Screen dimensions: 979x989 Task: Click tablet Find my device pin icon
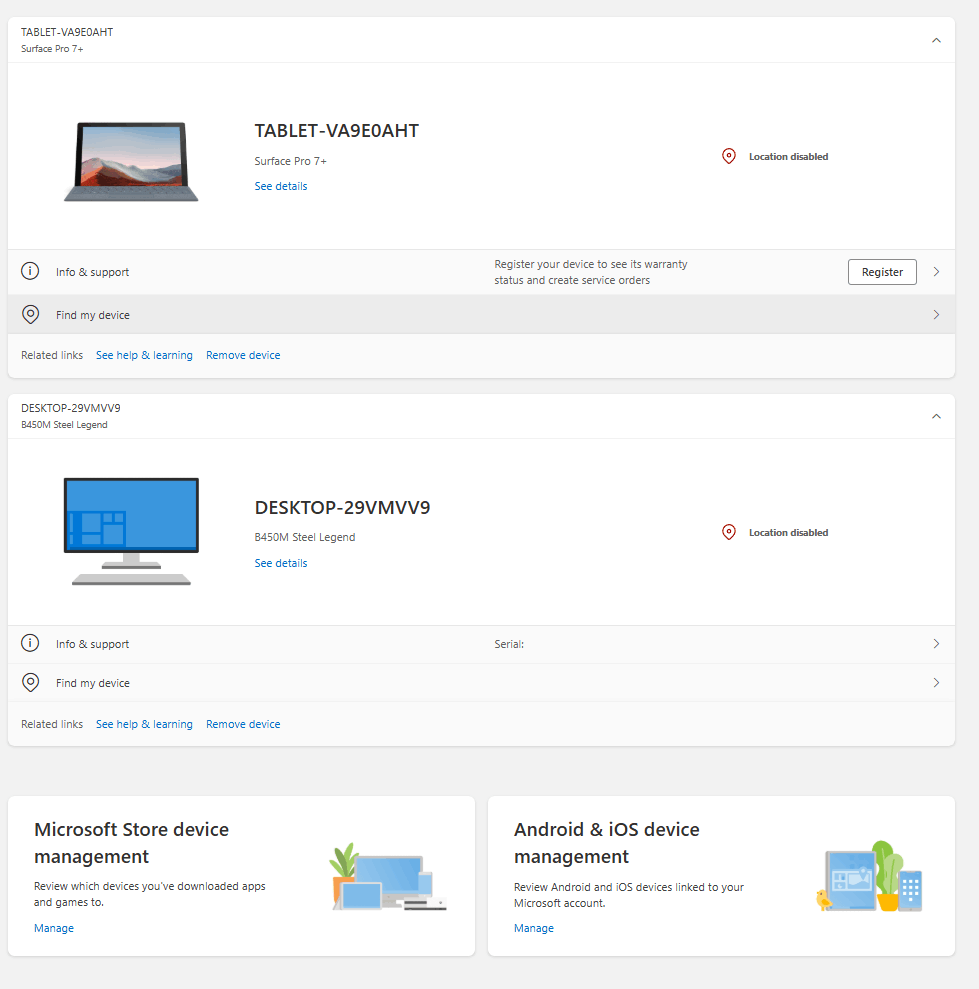point(30,314)
